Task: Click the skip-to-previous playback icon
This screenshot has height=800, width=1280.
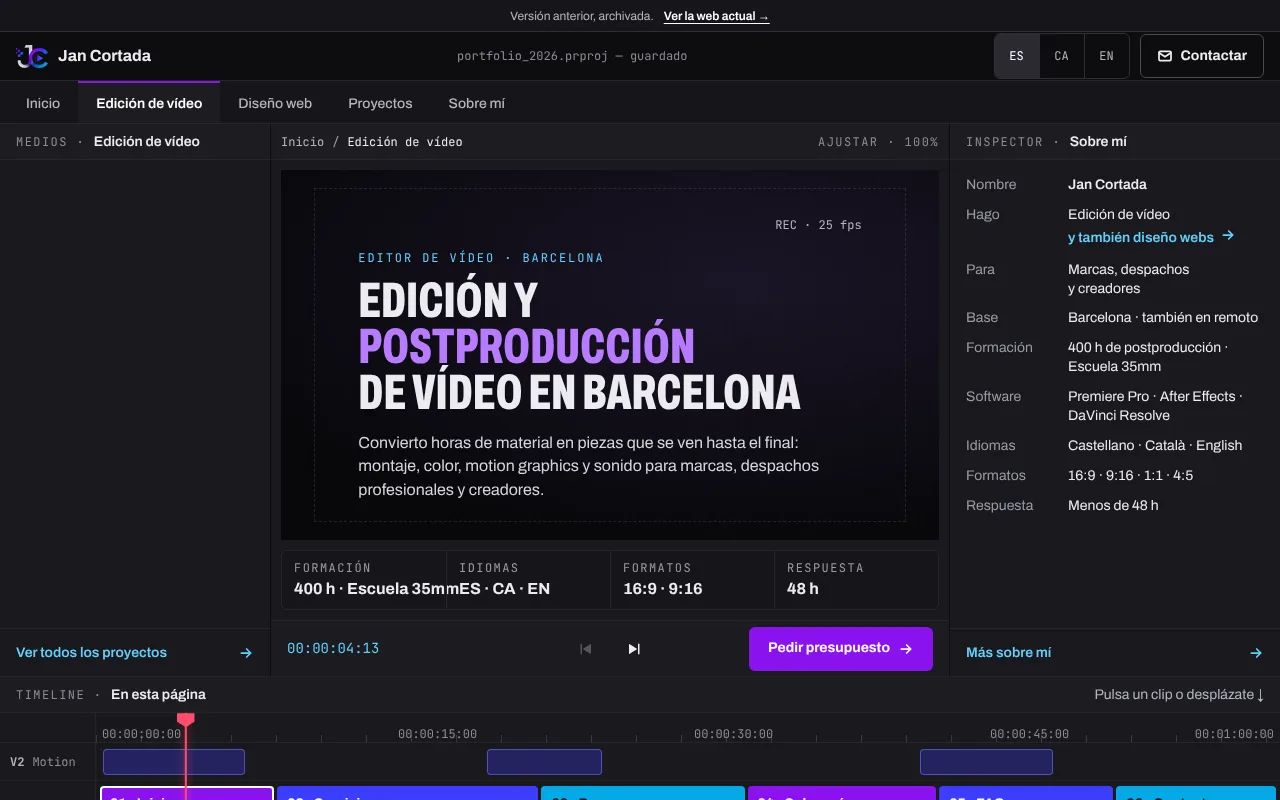Action: (586, 649)
